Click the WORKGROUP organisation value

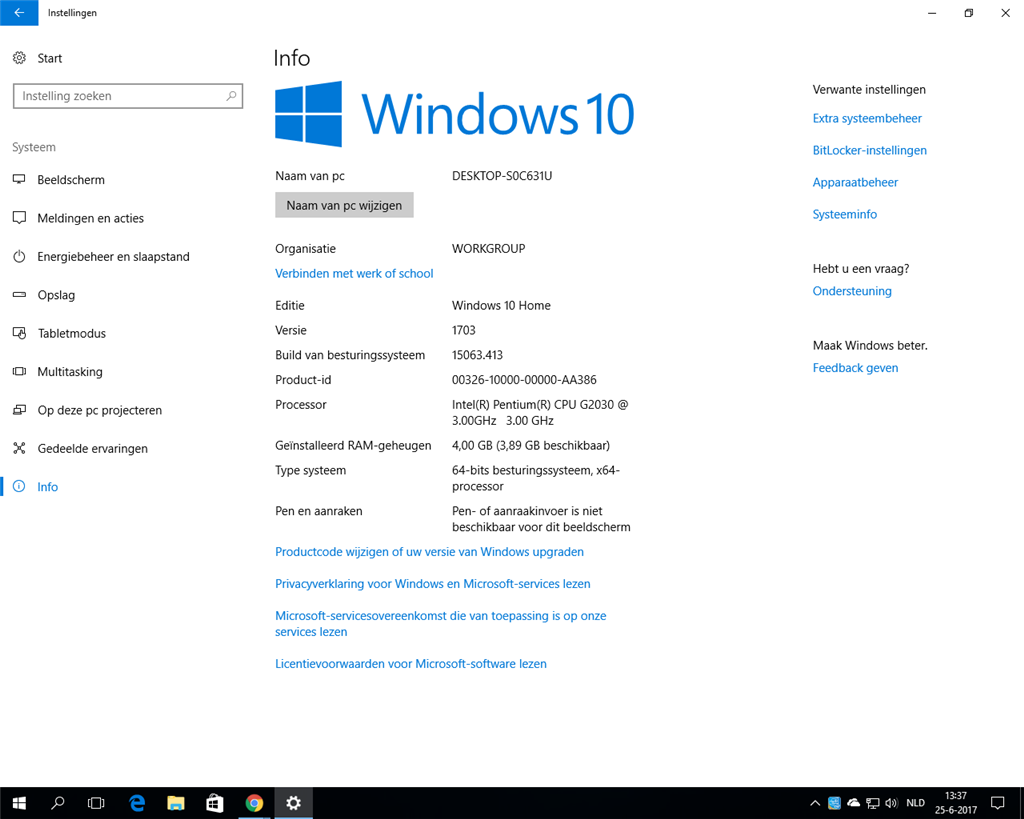point(488,249)
